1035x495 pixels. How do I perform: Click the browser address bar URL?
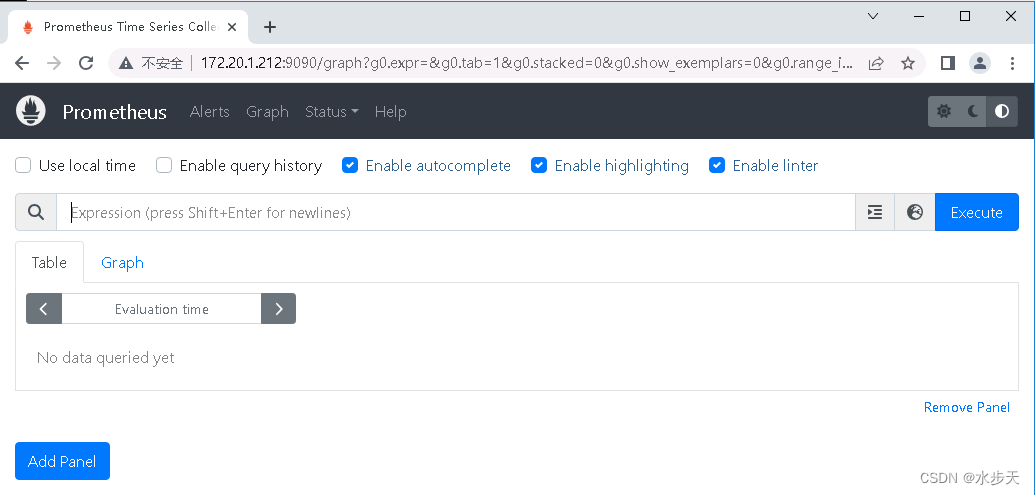[527, 63]
